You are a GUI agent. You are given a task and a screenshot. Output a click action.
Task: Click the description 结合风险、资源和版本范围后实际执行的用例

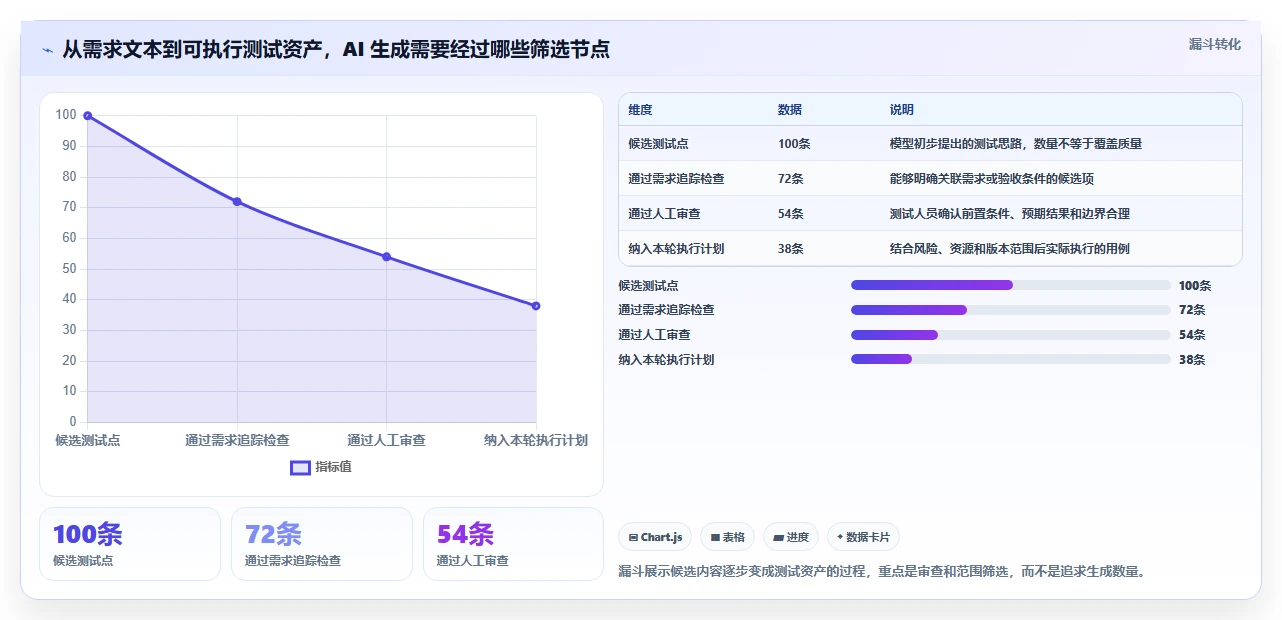point(1010,249)
